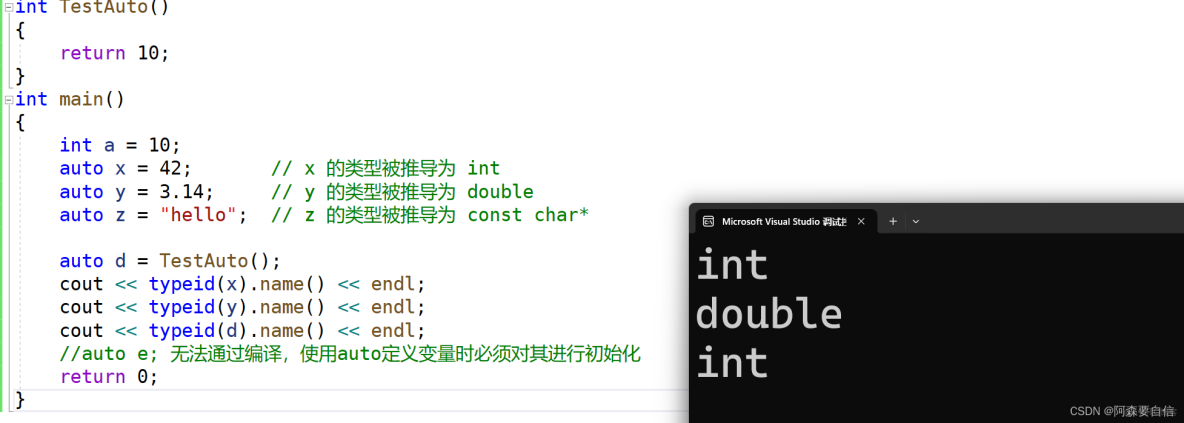Click the comment about x deduced as int
This screenshot has height=423, width=1184.
click(x=385, y=168)
